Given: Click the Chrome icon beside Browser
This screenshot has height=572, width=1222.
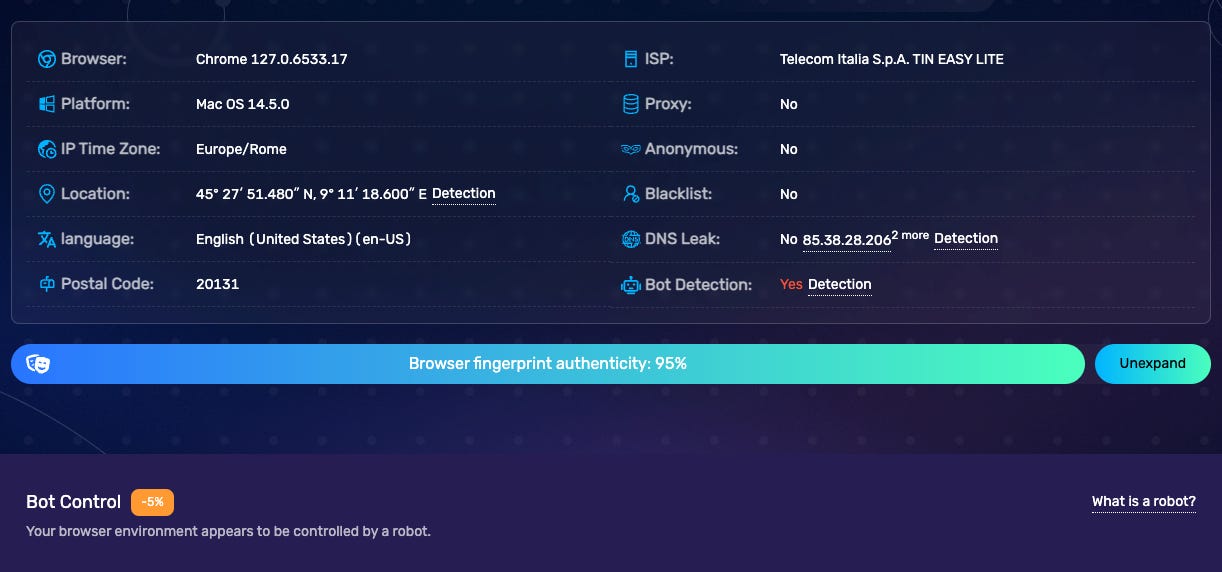Looking at the screenshot, I should click(x=46, y=59).
